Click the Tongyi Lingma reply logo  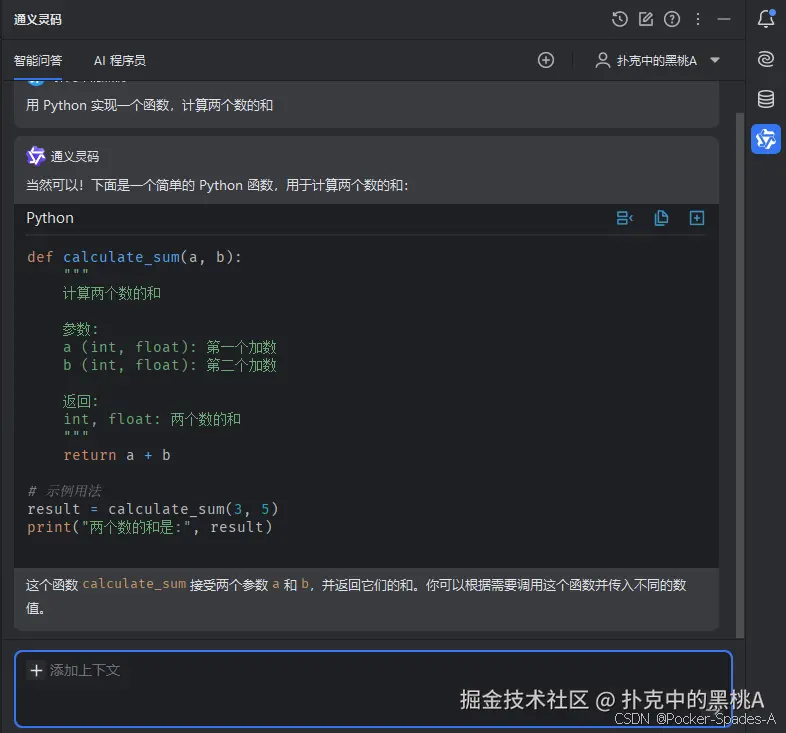pos(36,156)
